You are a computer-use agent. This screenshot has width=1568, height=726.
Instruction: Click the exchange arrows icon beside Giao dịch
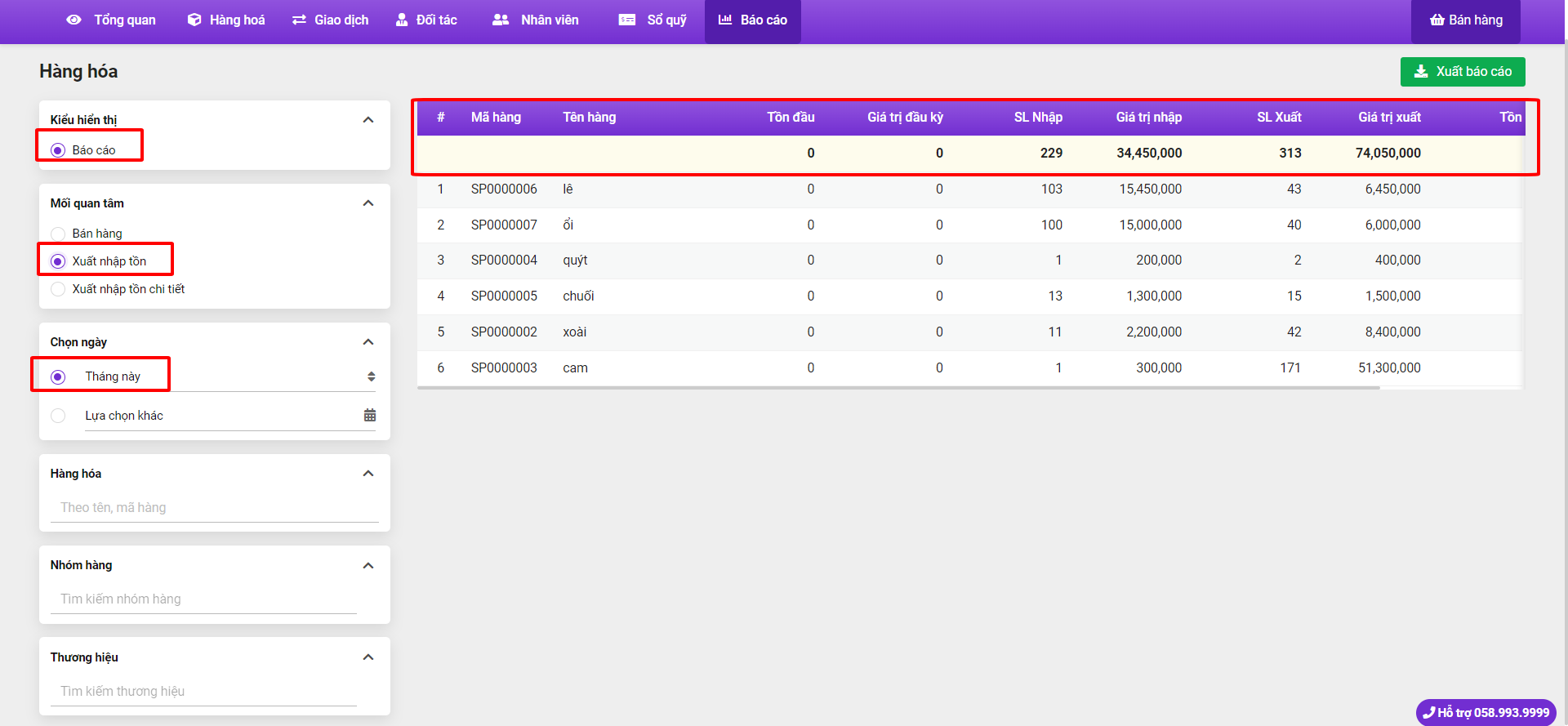[299, 20]
